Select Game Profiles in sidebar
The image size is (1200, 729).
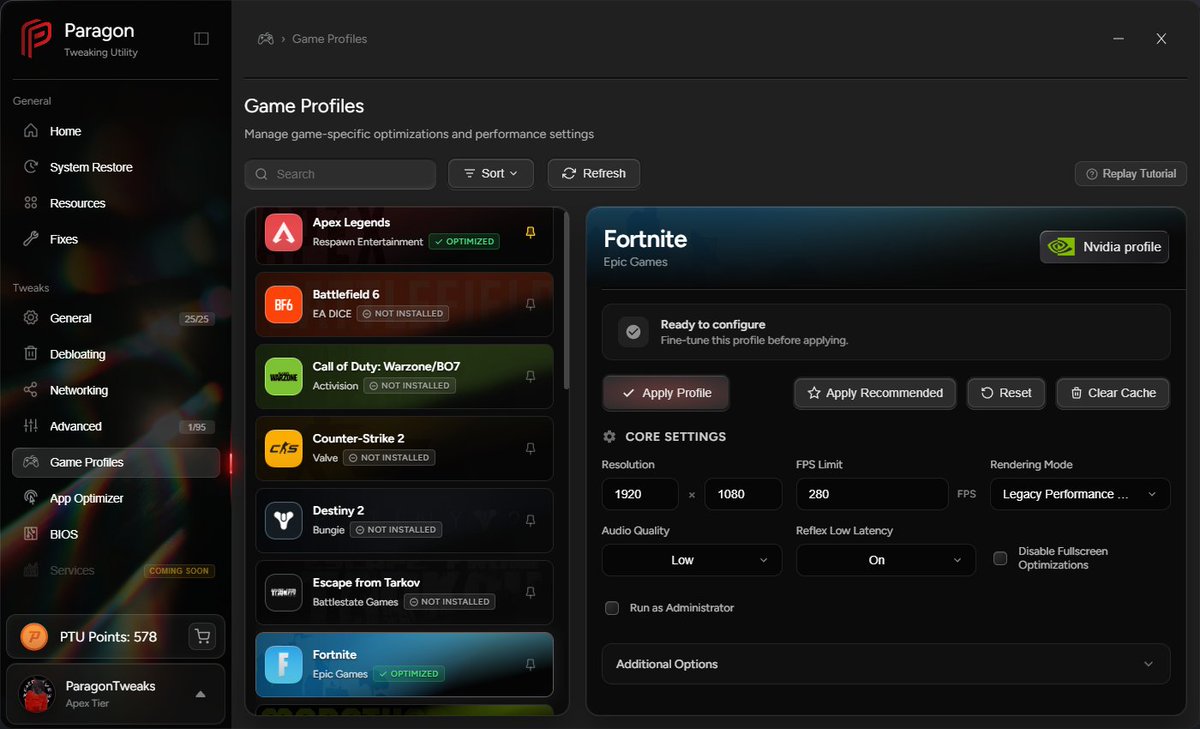point(116,462)
